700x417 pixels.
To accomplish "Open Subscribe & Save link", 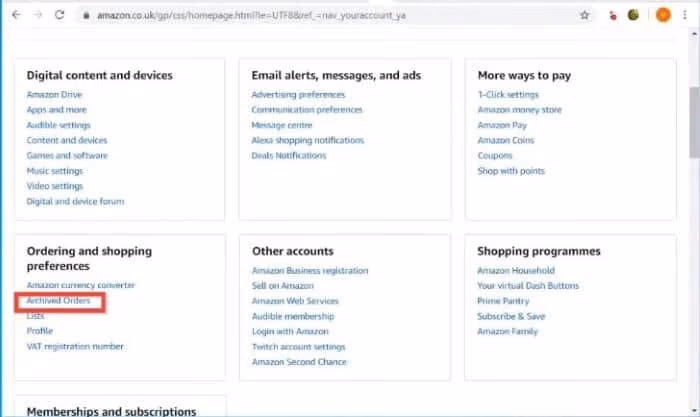I will [x=511, y=316].
